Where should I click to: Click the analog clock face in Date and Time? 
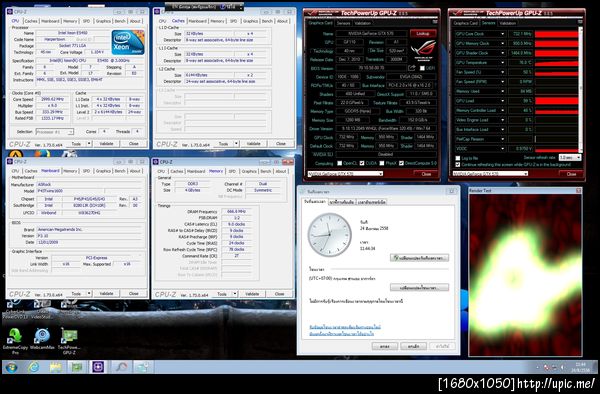[329, 234]
